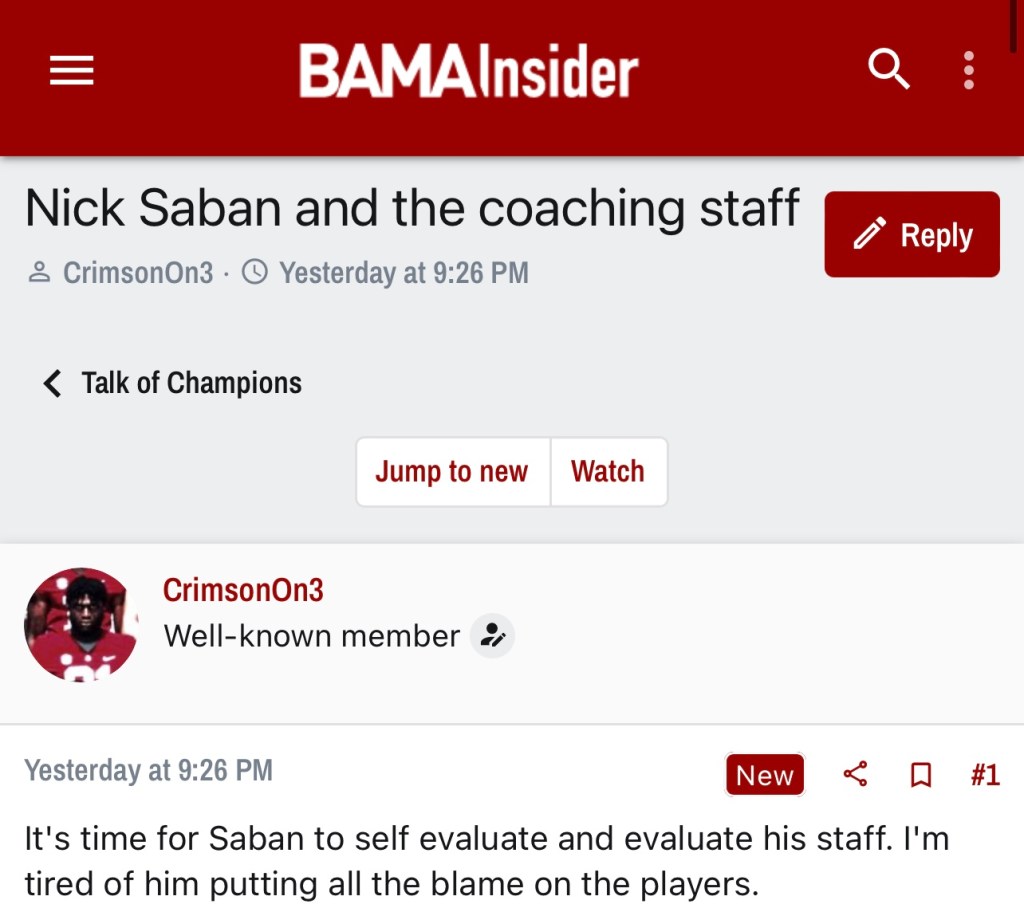Select Jump to new
Image resolution: width=1024 pixels, height=908 pixels.
point(452,472)
